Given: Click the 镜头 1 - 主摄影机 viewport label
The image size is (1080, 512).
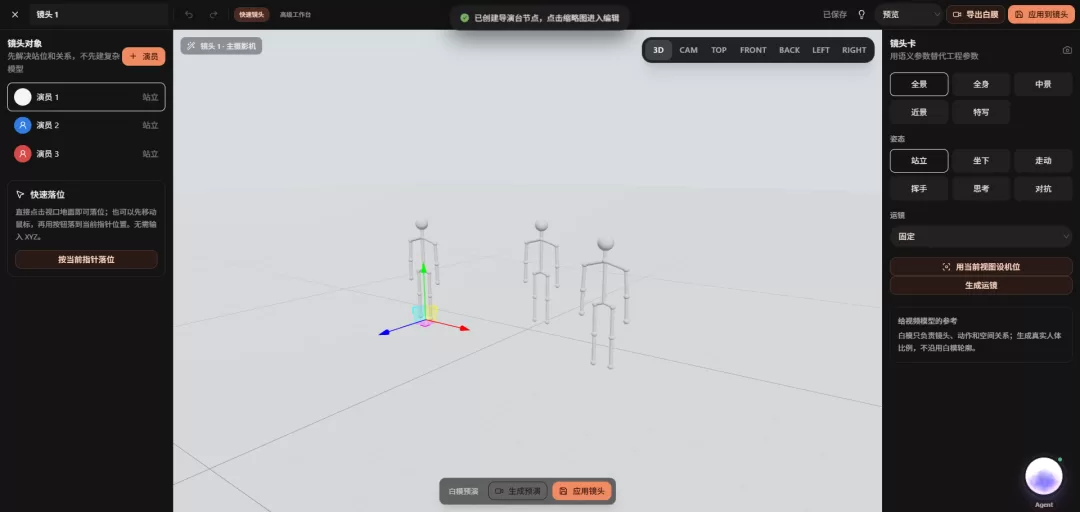Looking at the screenshot, I should 221,46.
